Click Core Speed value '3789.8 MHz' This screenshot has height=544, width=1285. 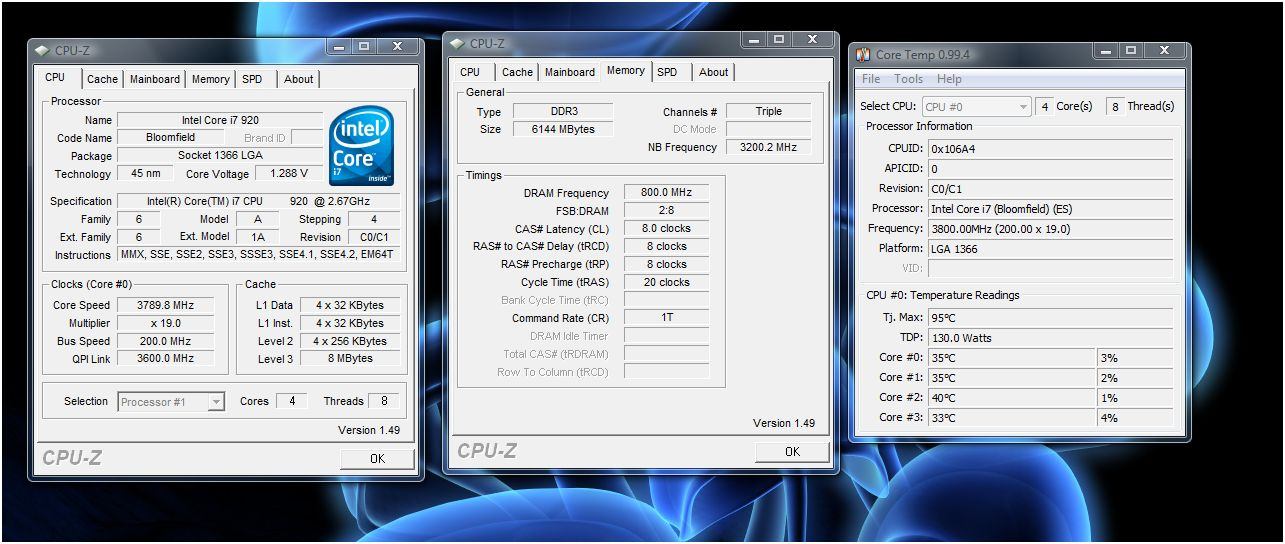(165, 305)
